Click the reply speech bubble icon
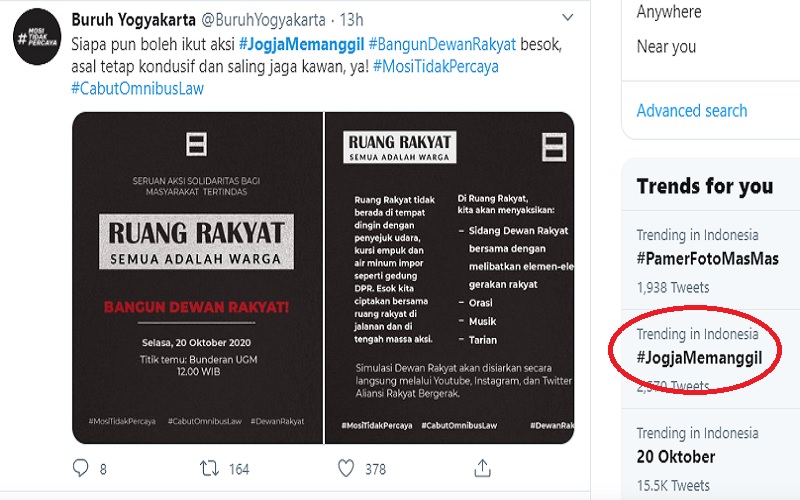Screen dimensions: 800x500 click(x=81, y=468)
